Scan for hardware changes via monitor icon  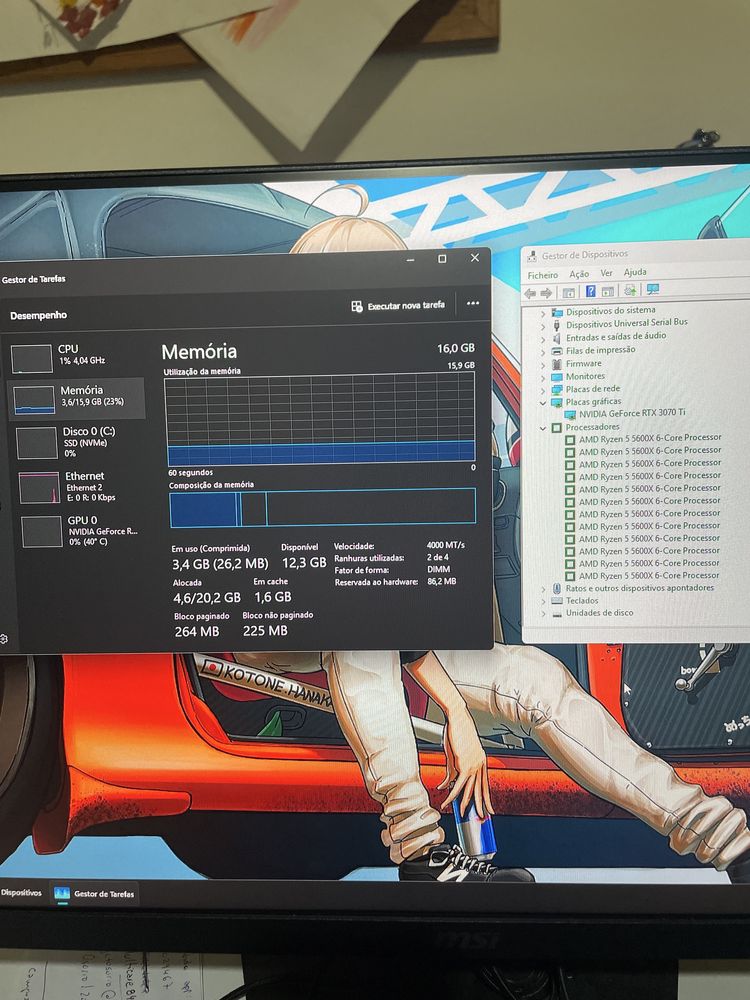652,289
